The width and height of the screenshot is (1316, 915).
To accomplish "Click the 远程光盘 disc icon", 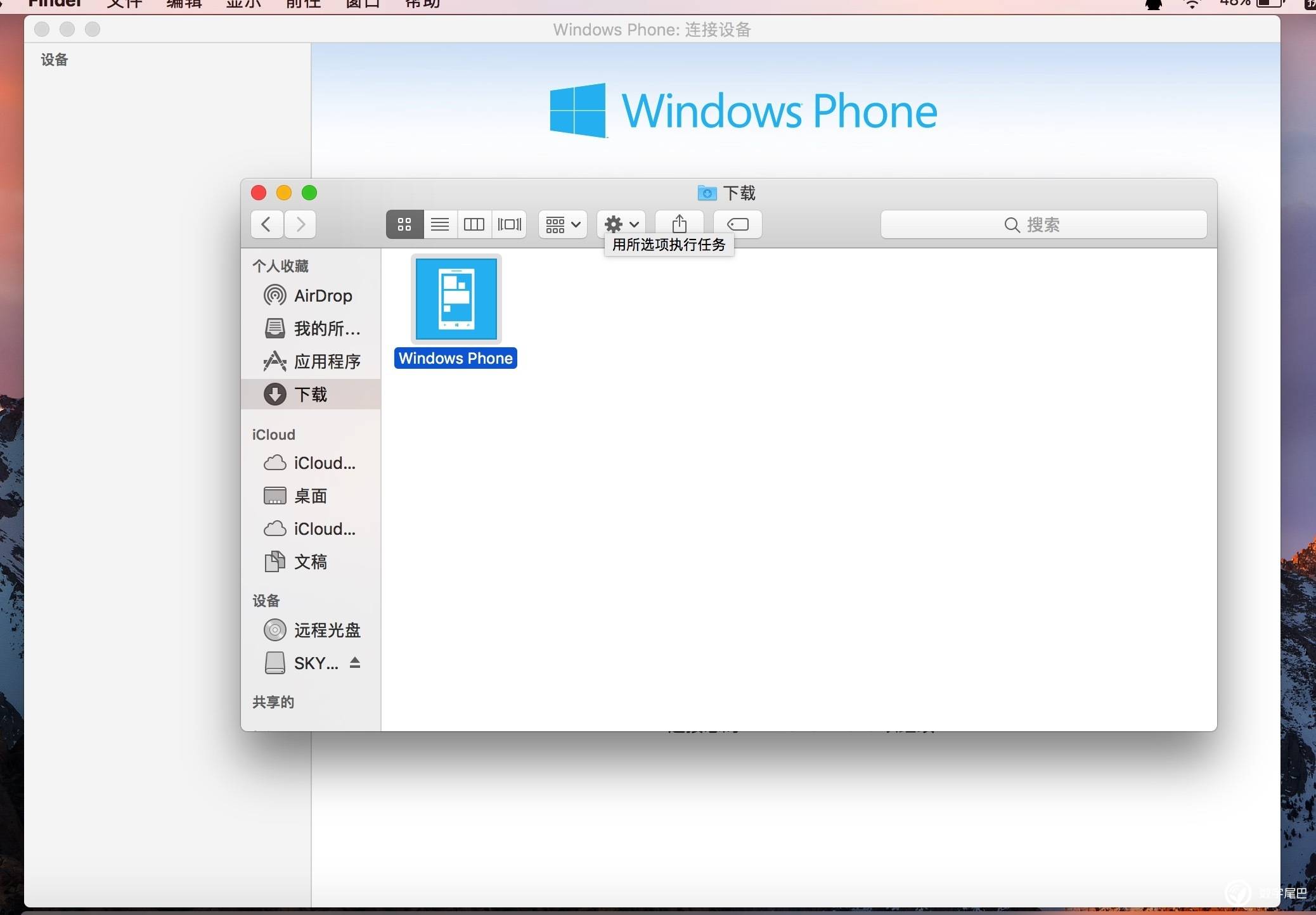I will coord(274,630).
